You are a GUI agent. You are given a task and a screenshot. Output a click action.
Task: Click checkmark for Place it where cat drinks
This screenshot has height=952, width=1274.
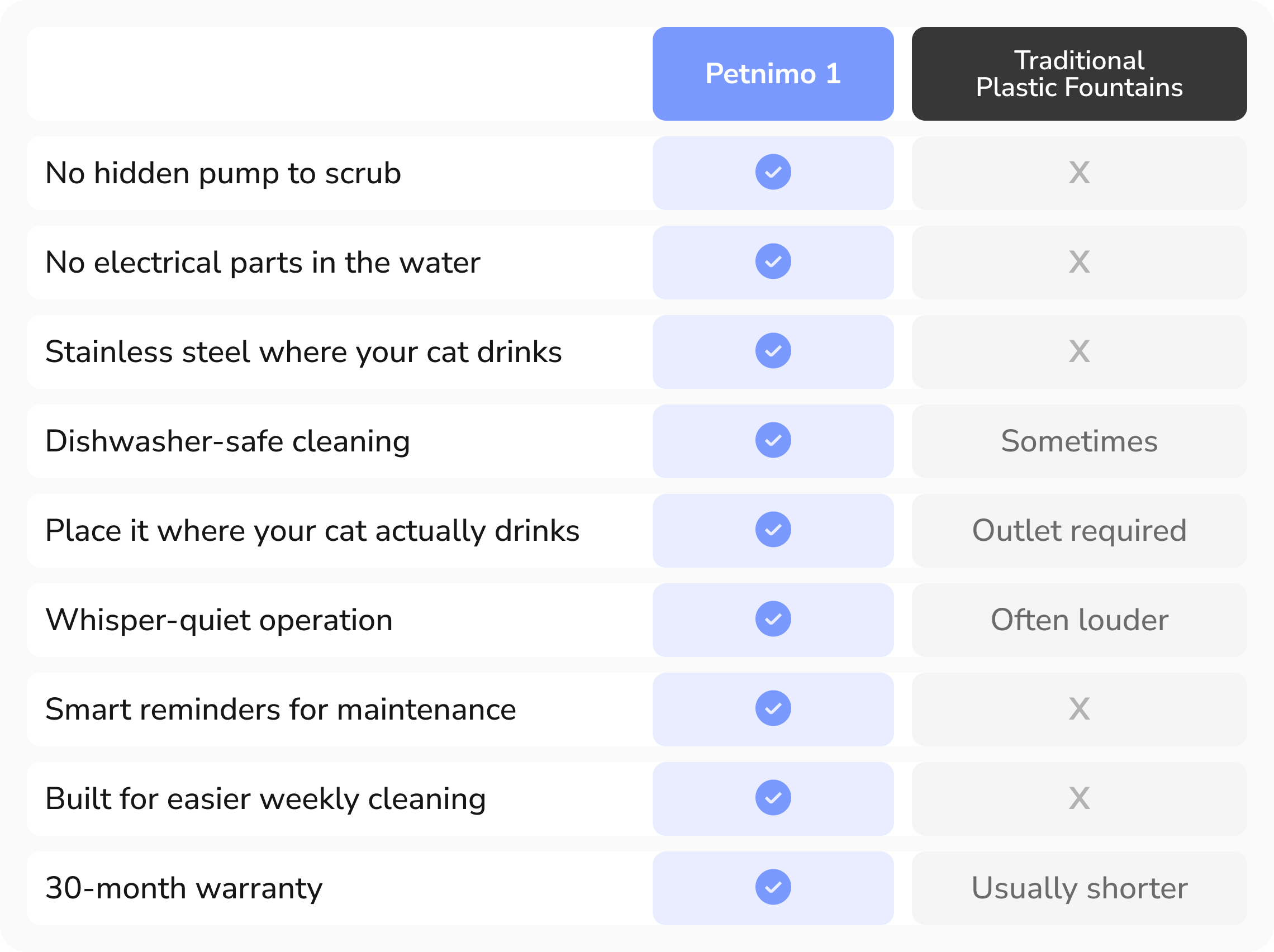[773, 530]
